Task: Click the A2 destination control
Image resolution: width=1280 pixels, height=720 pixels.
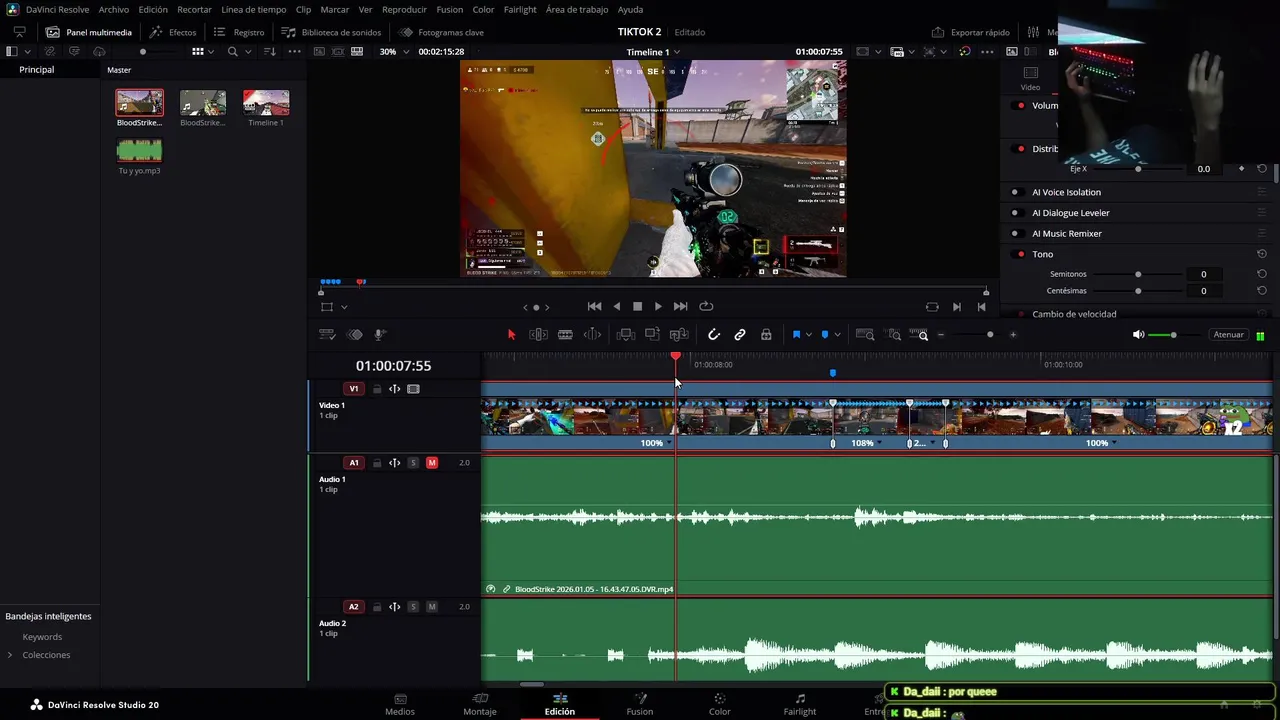Action: (x=353, y=607)
